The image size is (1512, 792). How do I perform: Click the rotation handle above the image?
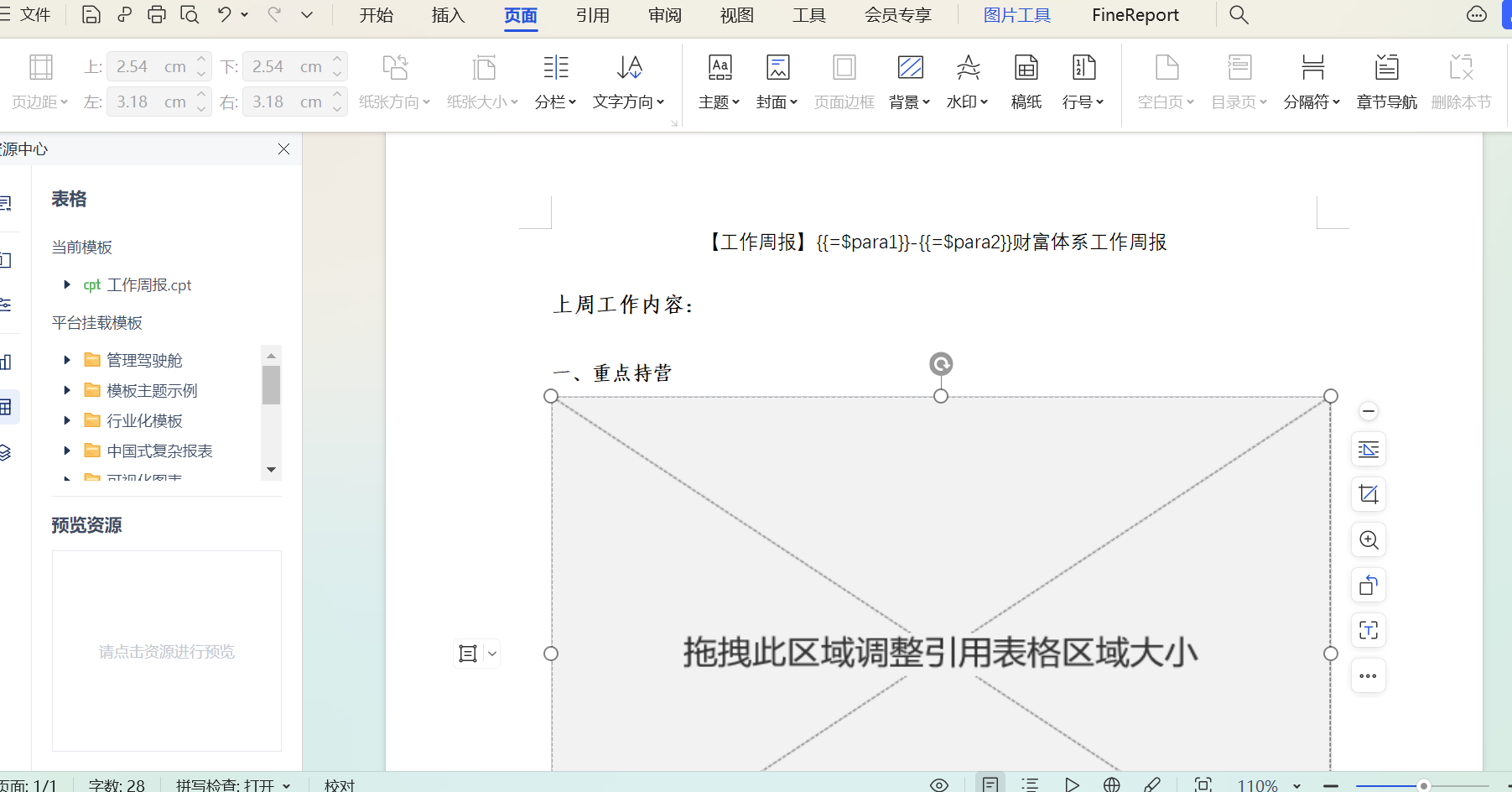click(941, 363)
